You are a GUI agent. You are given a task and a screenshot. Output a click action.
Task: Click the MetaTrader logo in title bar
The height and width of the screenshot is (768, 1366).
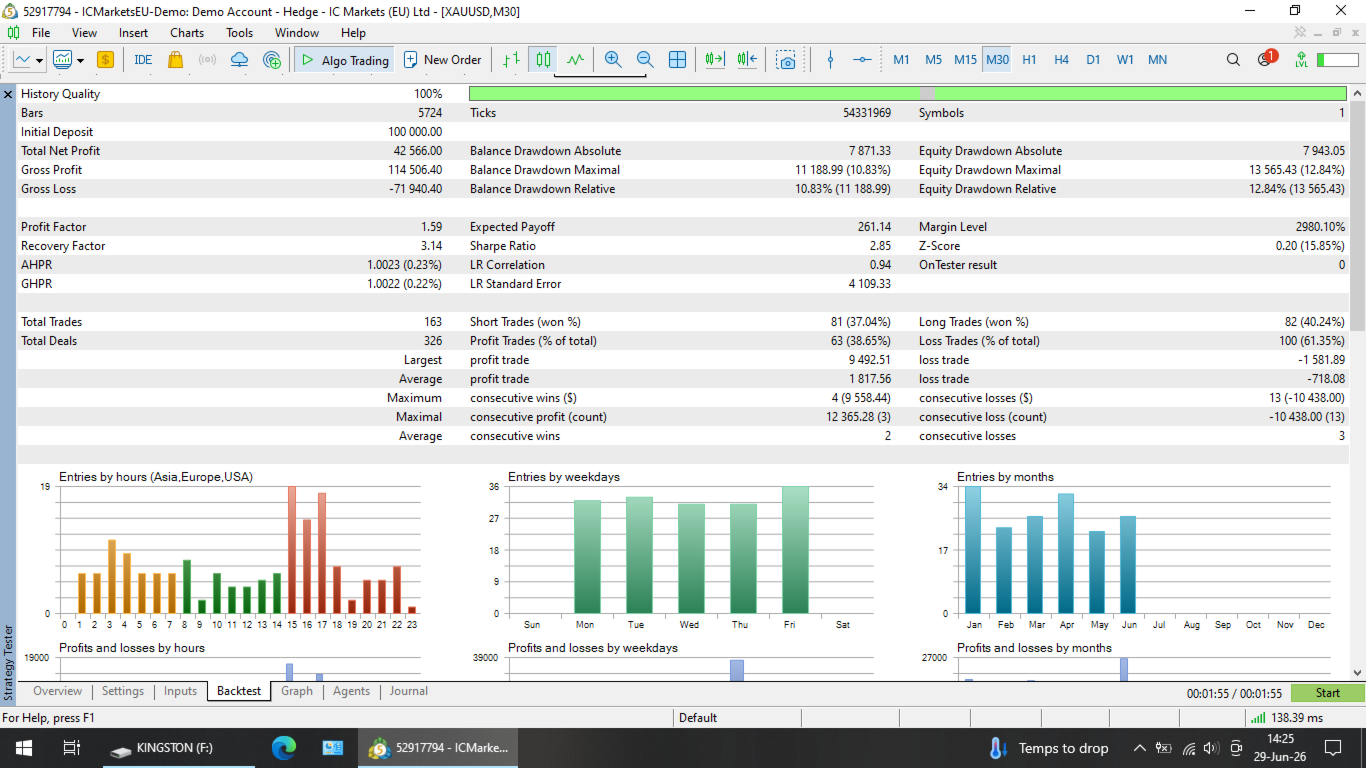[x=11, y=11]
